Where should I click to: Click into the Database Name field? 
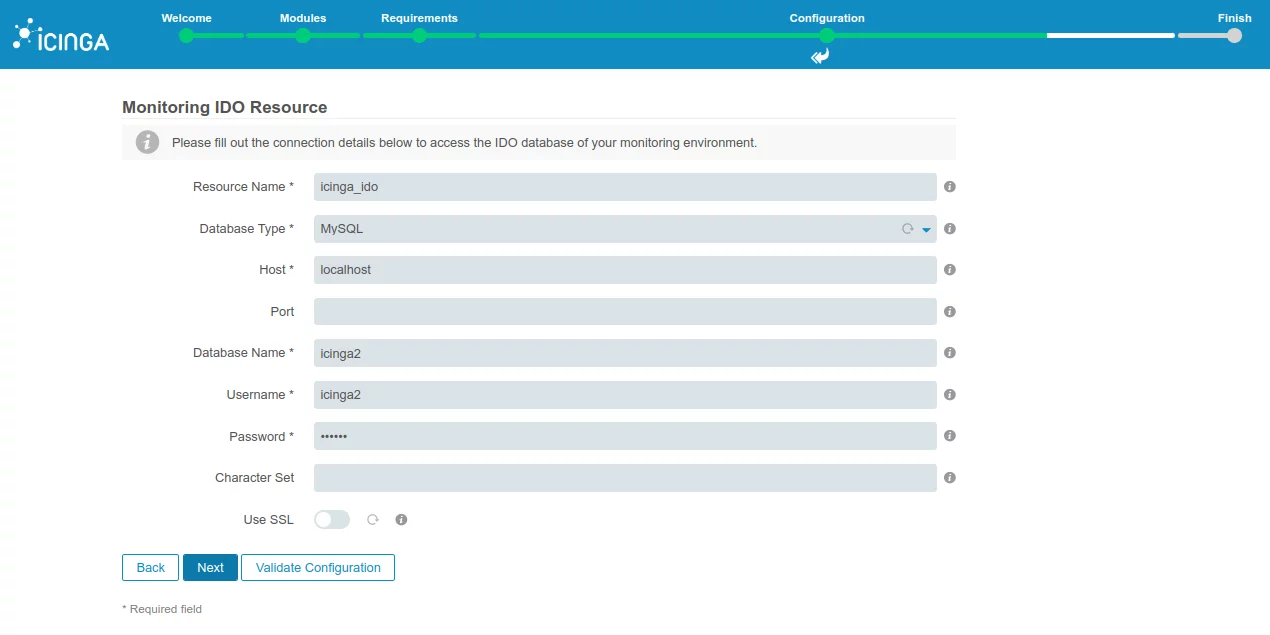click(x=625, y=353)
